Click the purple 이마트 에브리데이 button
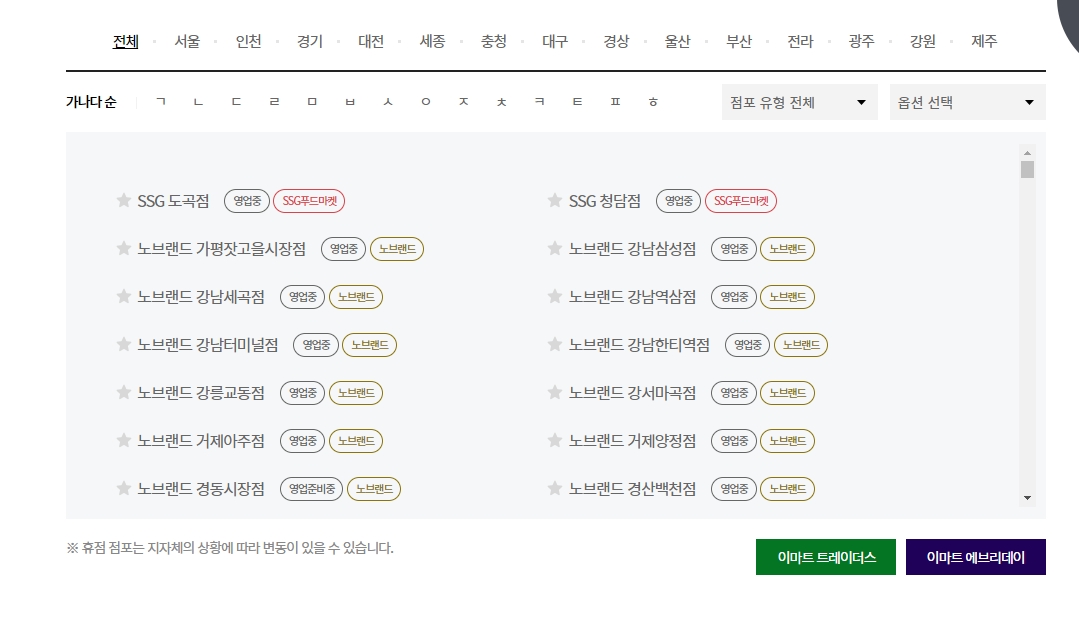 975,557
